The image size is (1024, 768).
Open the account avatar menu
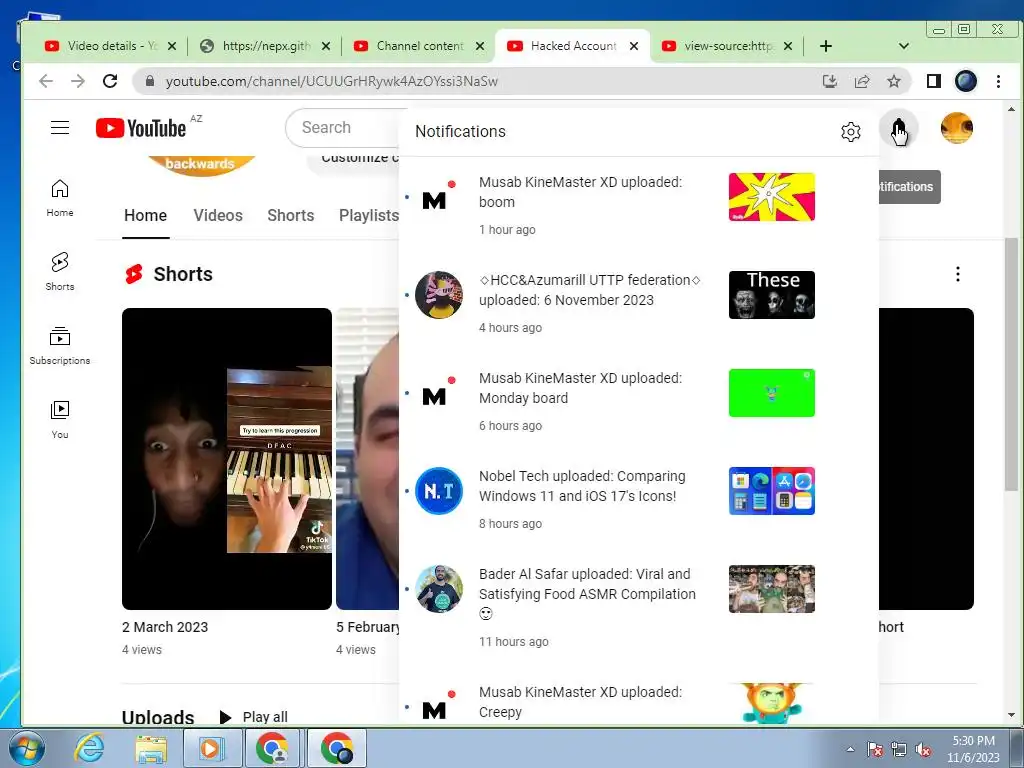957,128
